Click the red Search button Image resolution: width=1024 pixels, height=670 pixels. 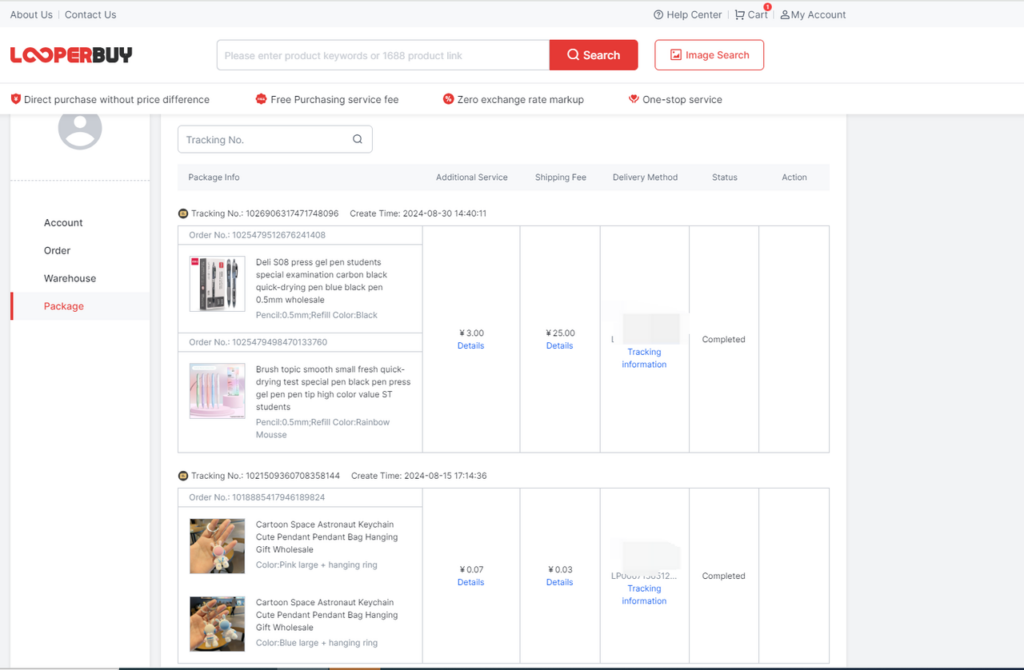[593, 55]
